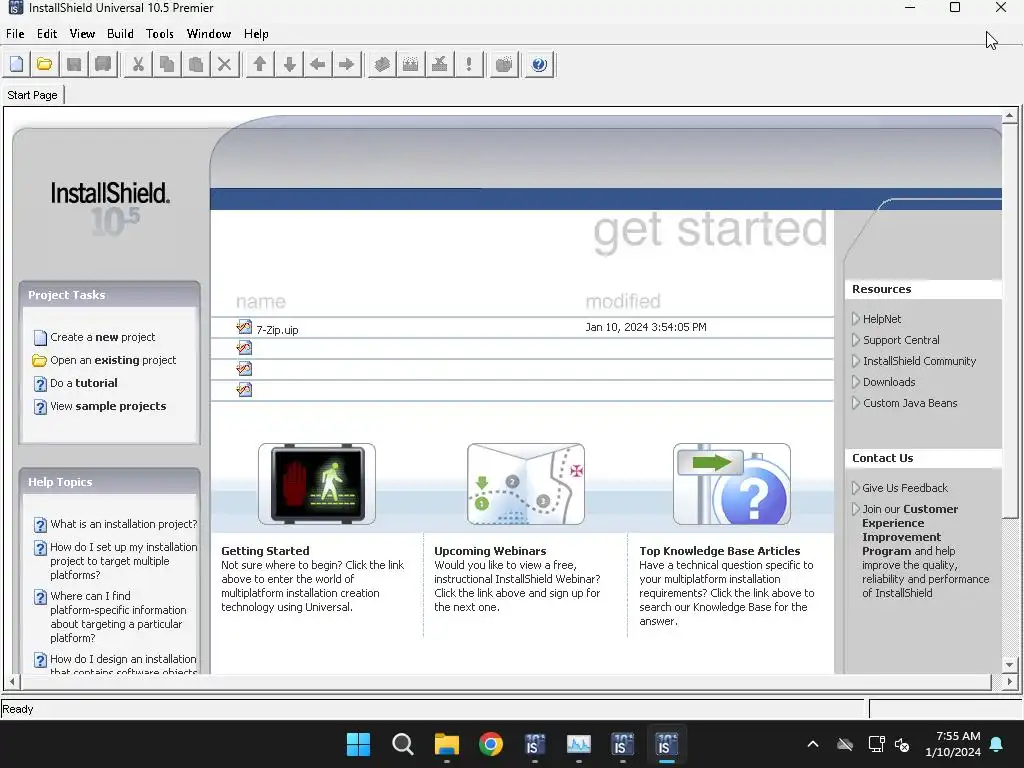Viewport: 1024px width, 768px height.
Task: Click the Save All toolbar icon
Action: pyautogui.click(x=103, y=64)
